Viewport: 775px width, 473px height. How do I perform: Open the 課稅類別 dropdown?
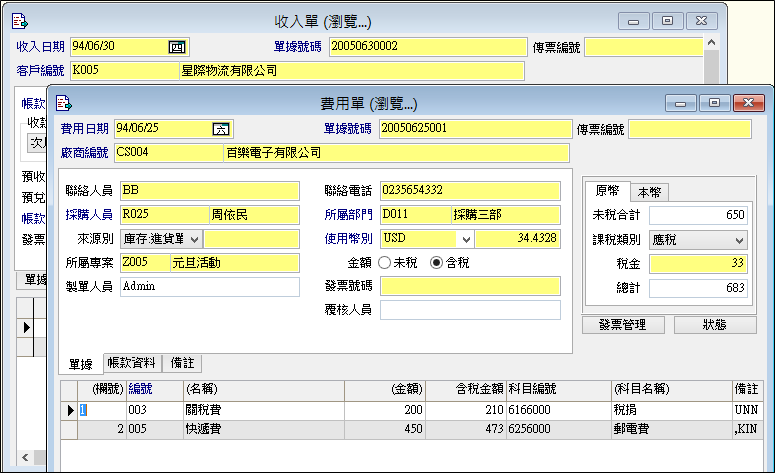[x=739, y=240]
